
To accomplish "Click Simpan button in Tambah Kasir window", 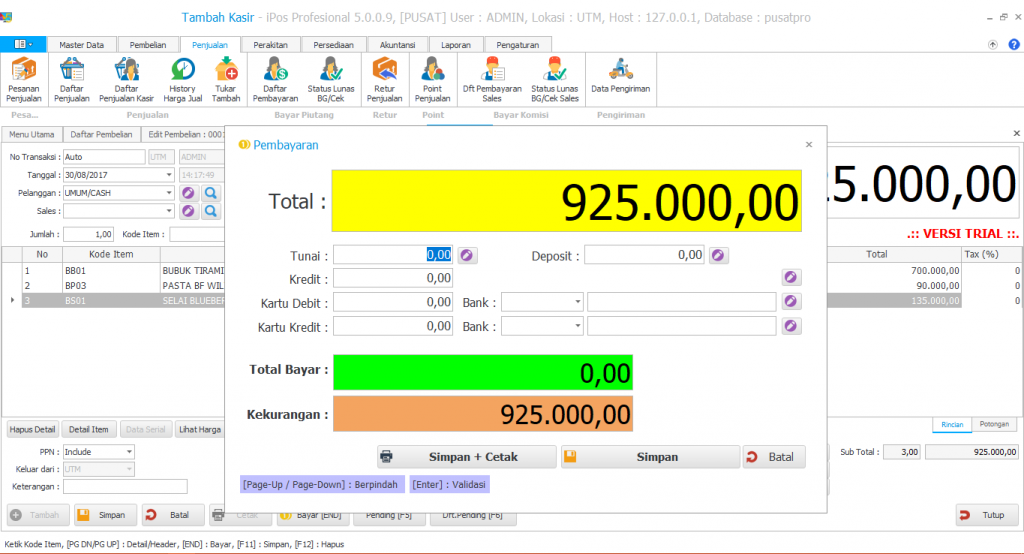I will 106,515.
